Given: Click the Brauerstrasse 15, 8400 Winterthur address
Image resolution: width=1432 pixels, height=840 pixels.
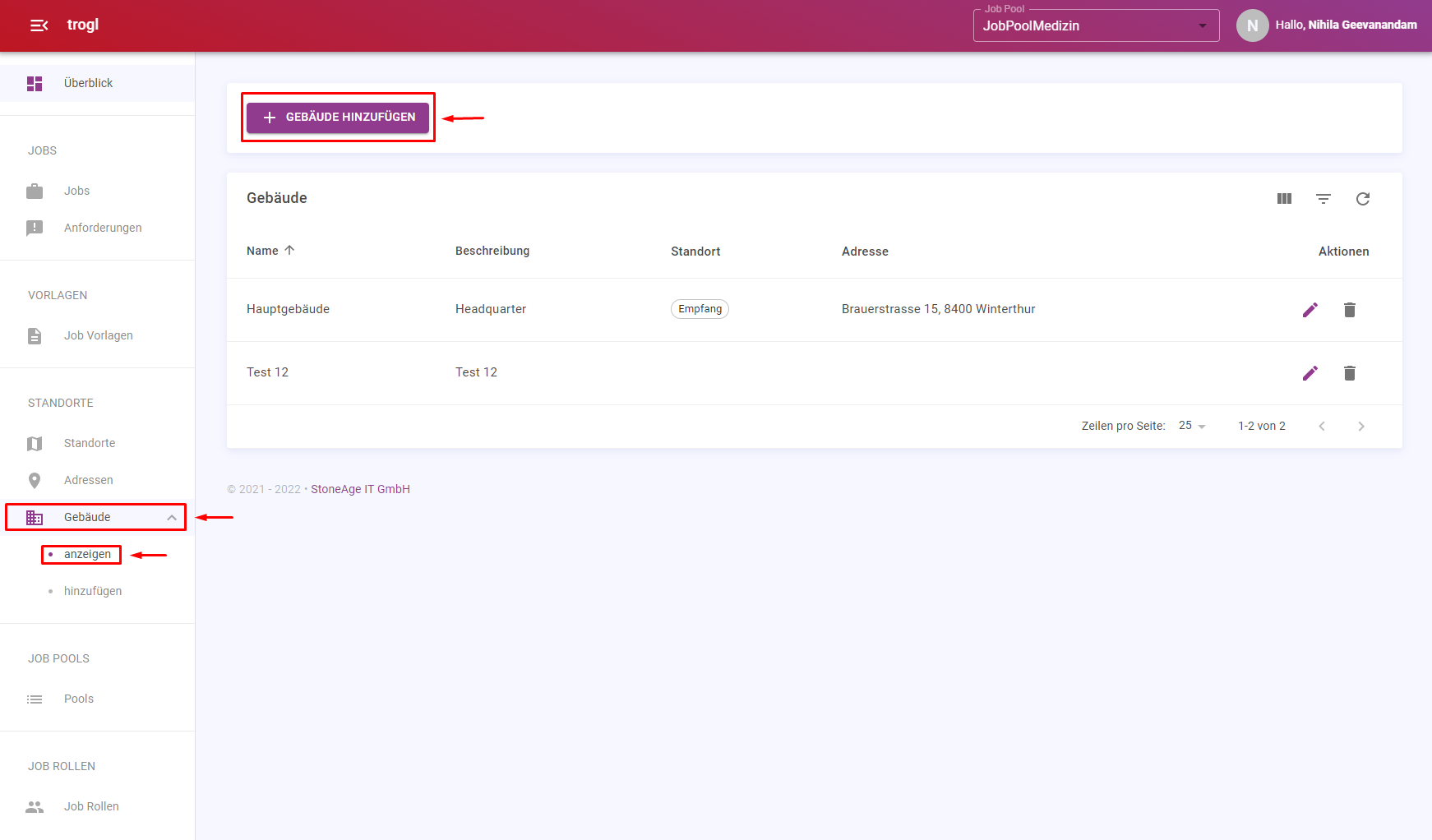Looking at the screenshot, I should coord(938,309).
